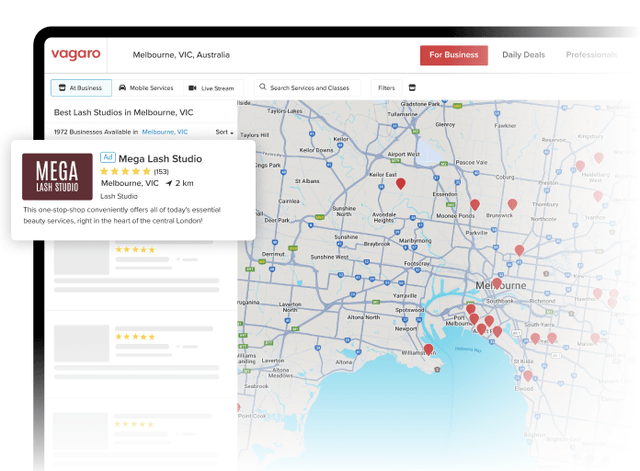Open the Mega Lash Studio listing title

(160, 159)
